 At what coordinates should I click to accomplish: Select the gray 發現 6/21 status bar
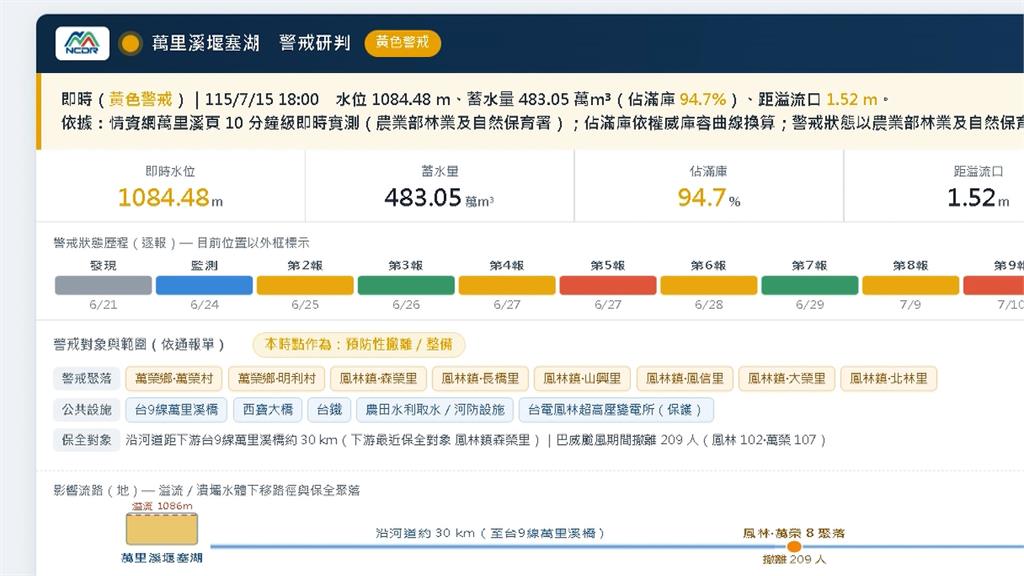coord(103,285)
